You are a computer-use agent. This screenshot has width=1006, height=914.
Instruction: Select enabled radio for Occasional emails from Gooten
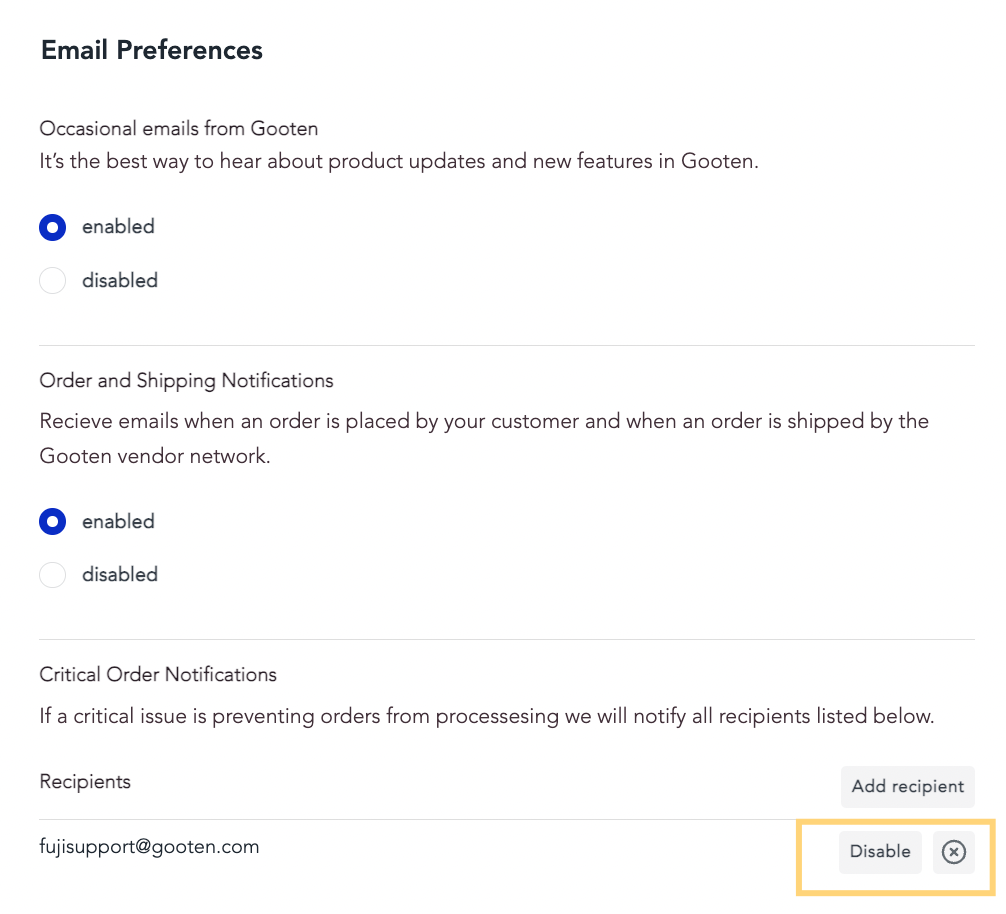[x=53, y=227]
